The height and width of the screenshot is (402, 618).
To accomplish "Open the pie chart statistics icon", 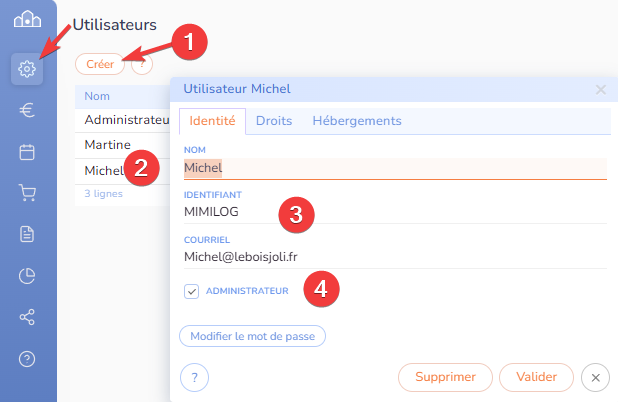I will click(x=27, y=276).
